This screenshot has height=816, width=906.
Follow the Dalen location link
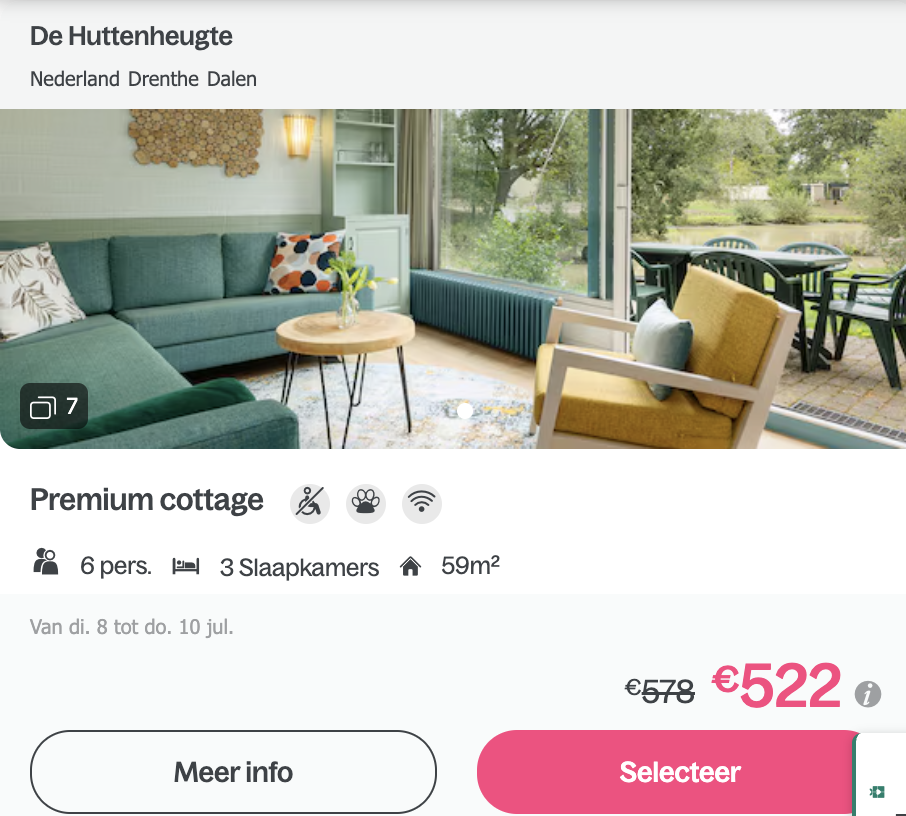point(232,79)
